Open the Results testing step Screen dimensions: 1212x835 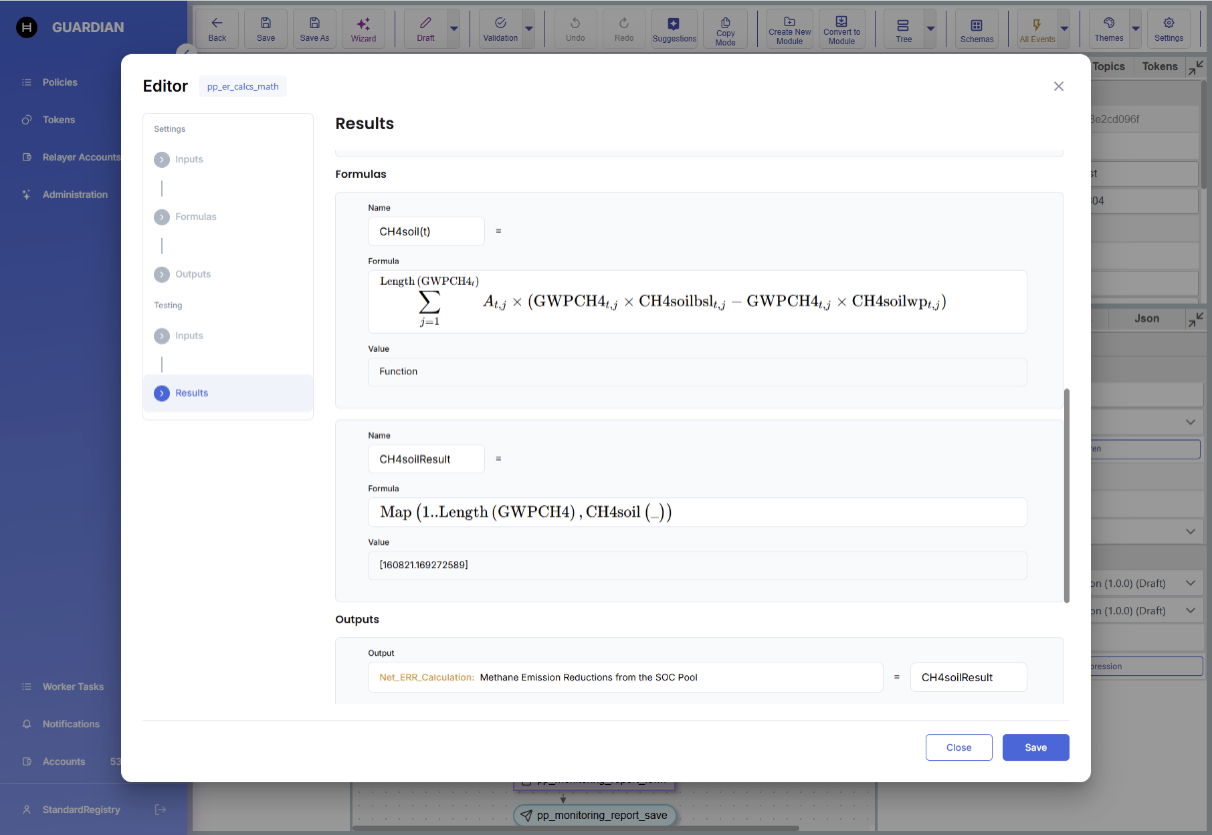coord(191,393)
